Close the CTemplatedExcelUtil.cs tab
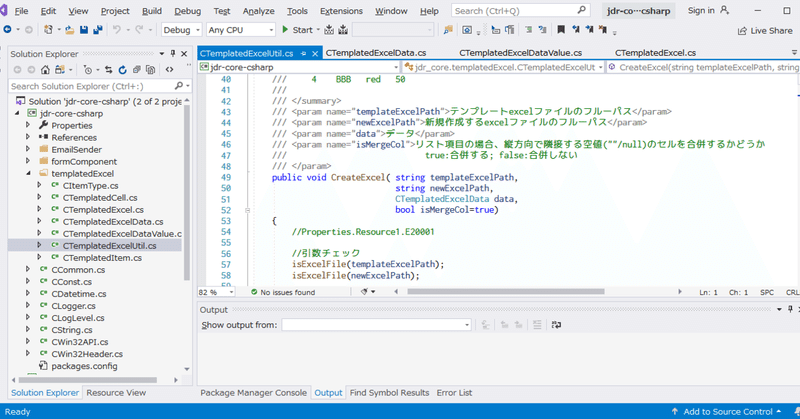This screenshot has height=419, width=800. point(315,53)
